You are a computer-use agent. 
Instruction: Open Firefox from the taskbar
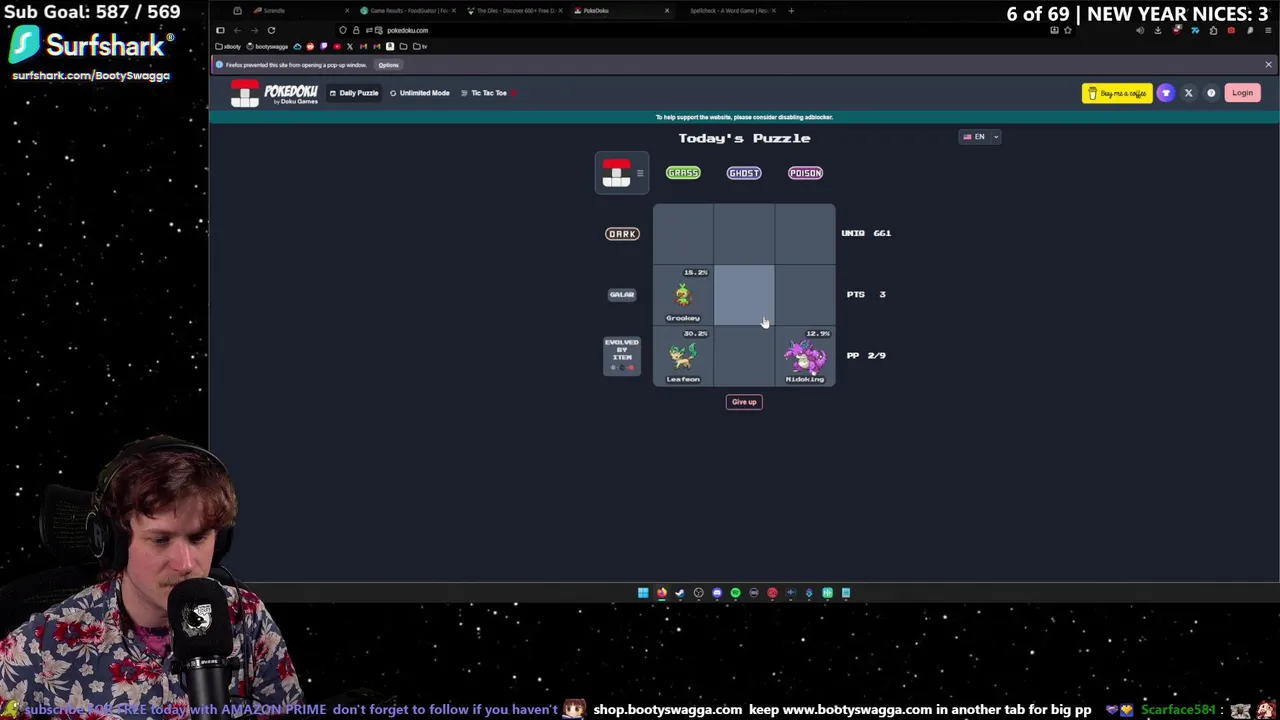point(661,593)
